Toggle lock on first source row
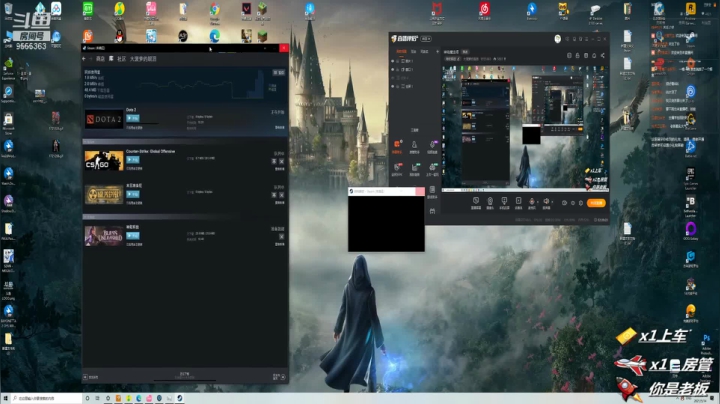Image resolution: width=720 pixels, height=404 pixels. [x=398, y=61]
